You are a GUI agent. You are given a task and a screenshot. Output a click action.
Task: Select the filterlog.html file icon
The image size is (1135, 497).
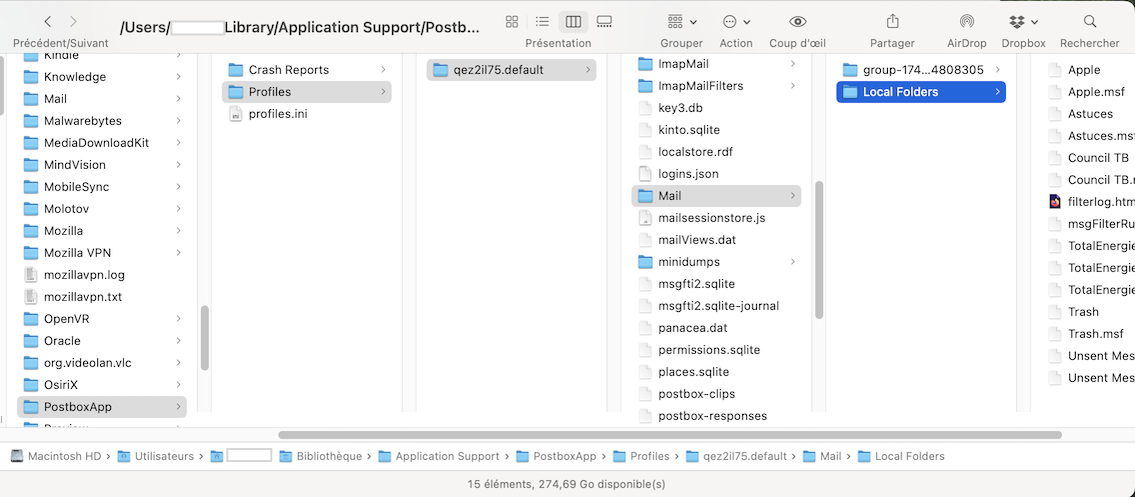click(x=1055, y=202)
